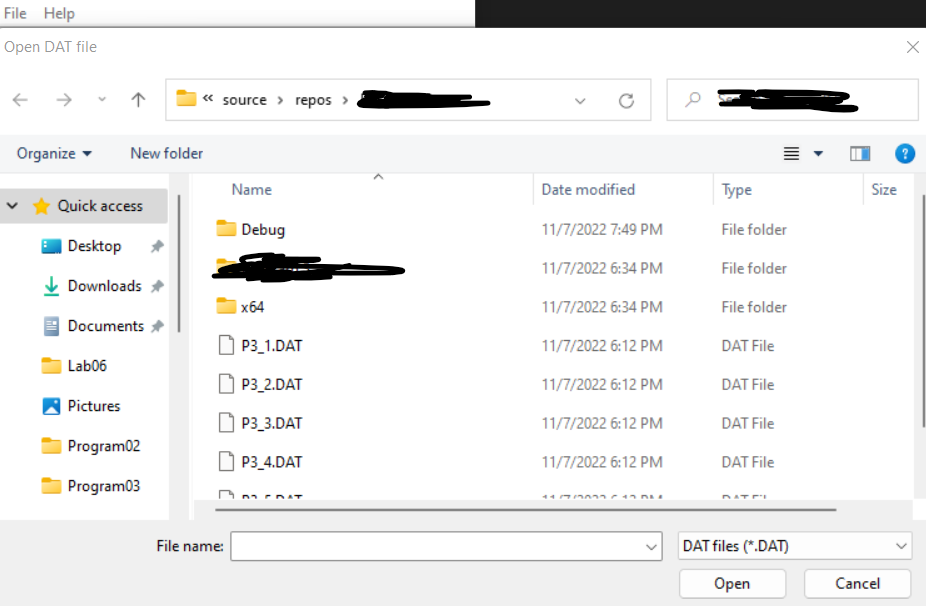
Task: Open Program03 in navigation pane
Action: click(104, 486)
